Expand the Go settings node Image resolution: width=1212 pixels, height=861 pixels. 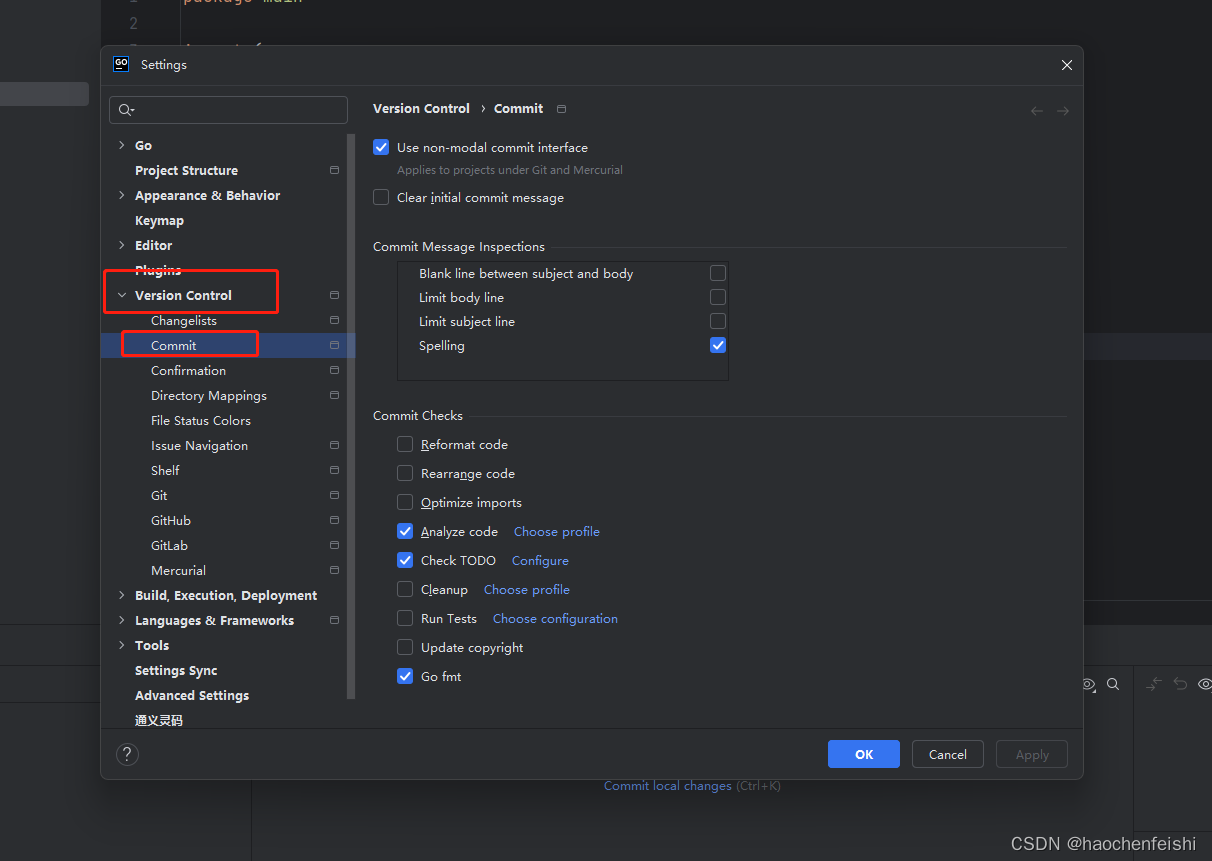point(122,145)
